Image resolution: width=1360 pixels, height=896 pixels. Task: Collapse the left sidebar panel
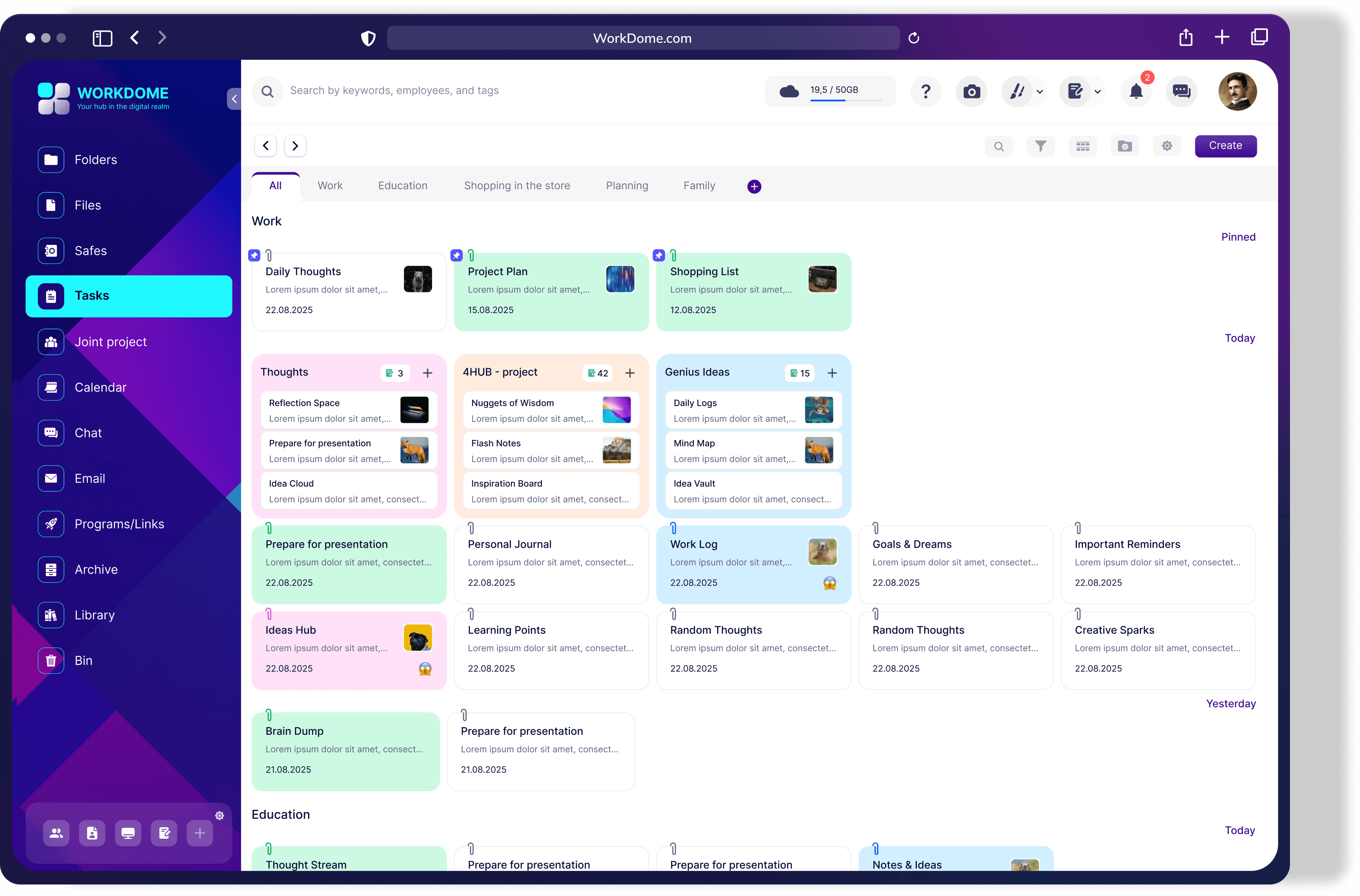tap(234, 99)
